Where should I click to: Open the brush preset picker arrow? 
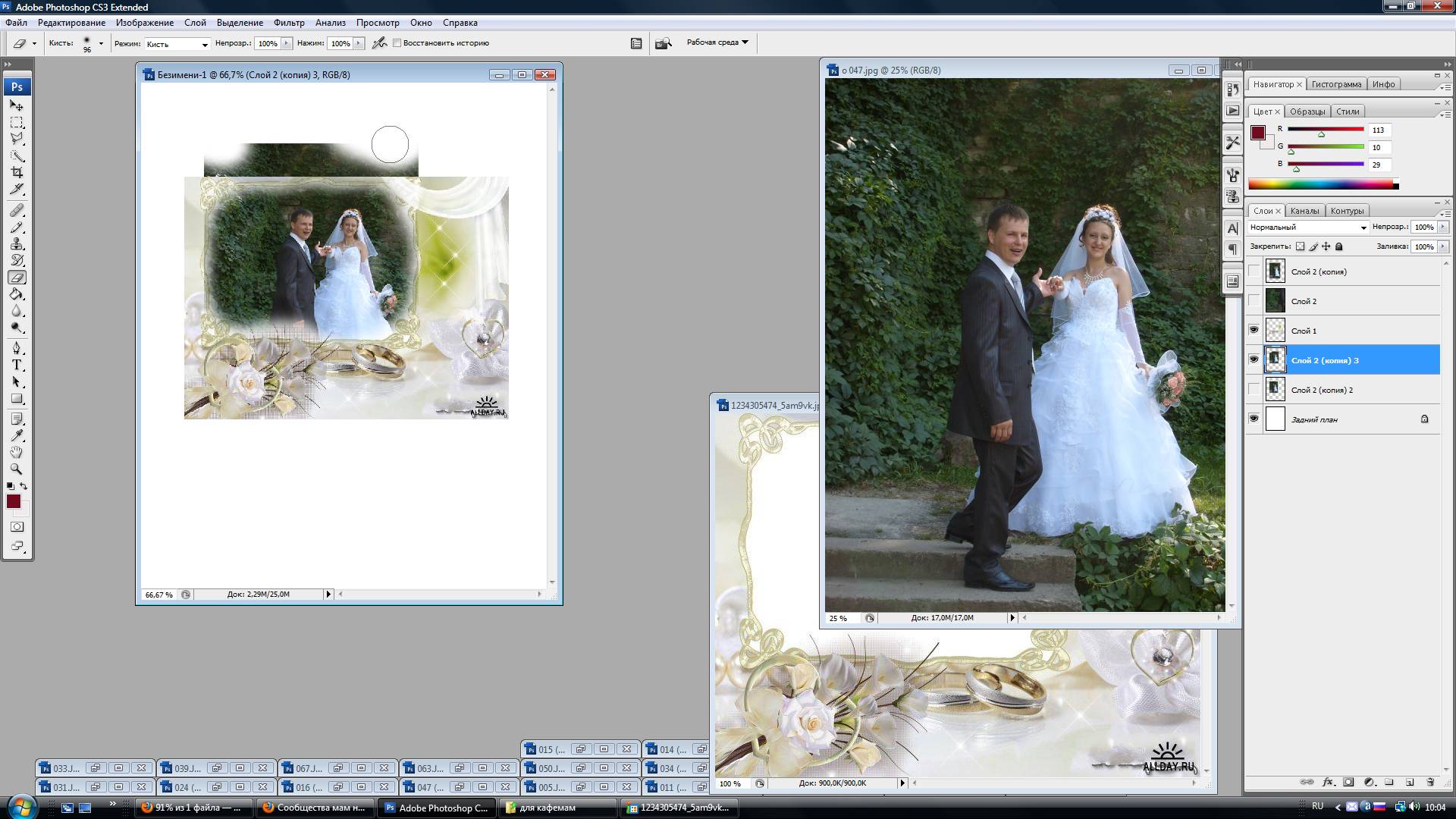tap(101, 43)
